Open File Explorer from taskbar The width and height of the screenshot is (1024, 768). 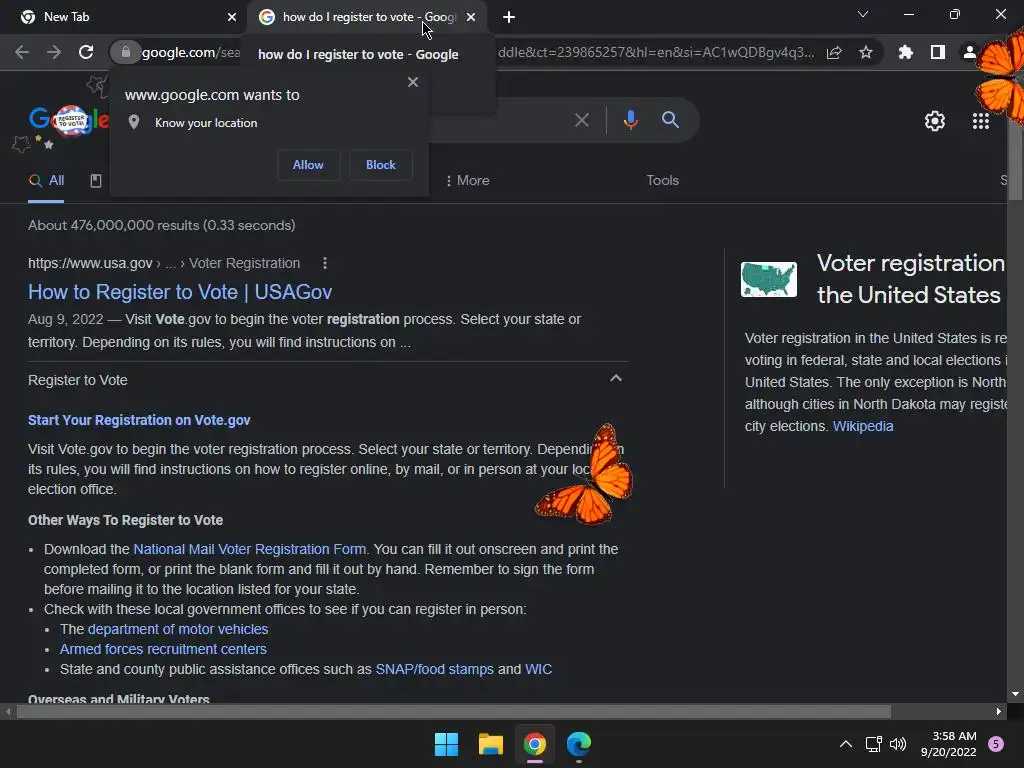click(490, 744)
